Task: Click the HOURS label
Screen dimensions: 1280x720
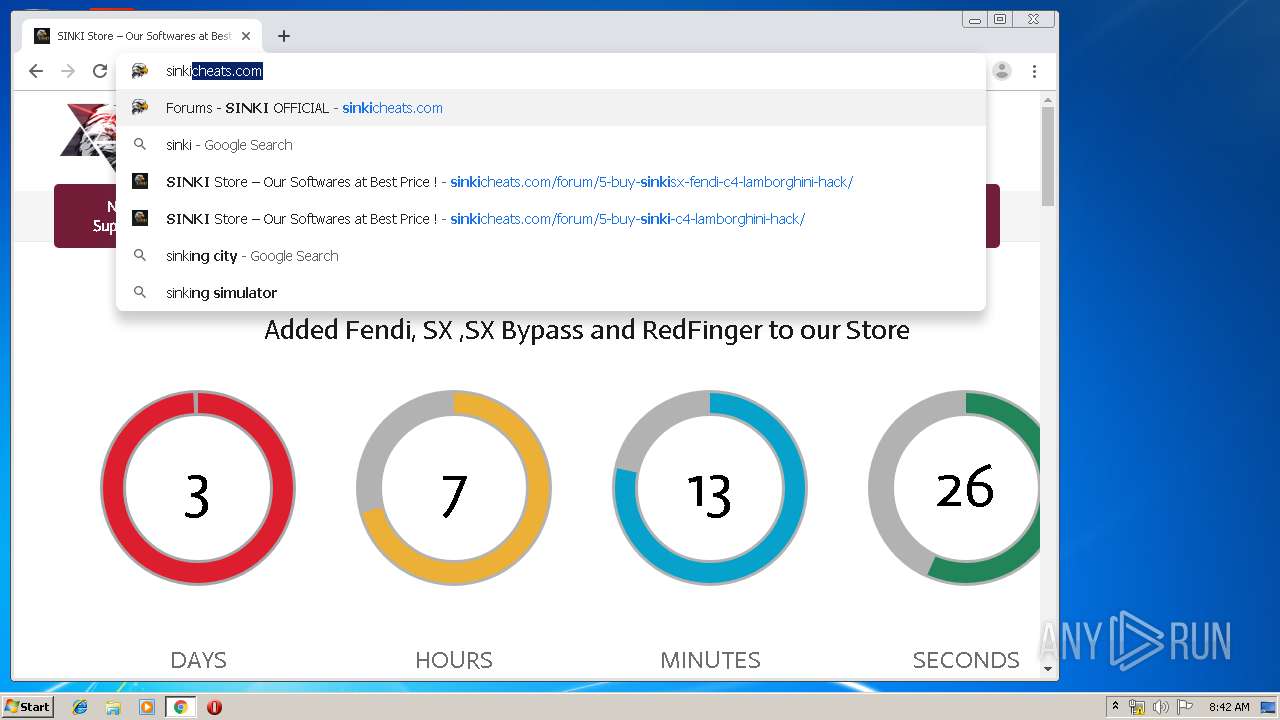Action: [454, 660]
